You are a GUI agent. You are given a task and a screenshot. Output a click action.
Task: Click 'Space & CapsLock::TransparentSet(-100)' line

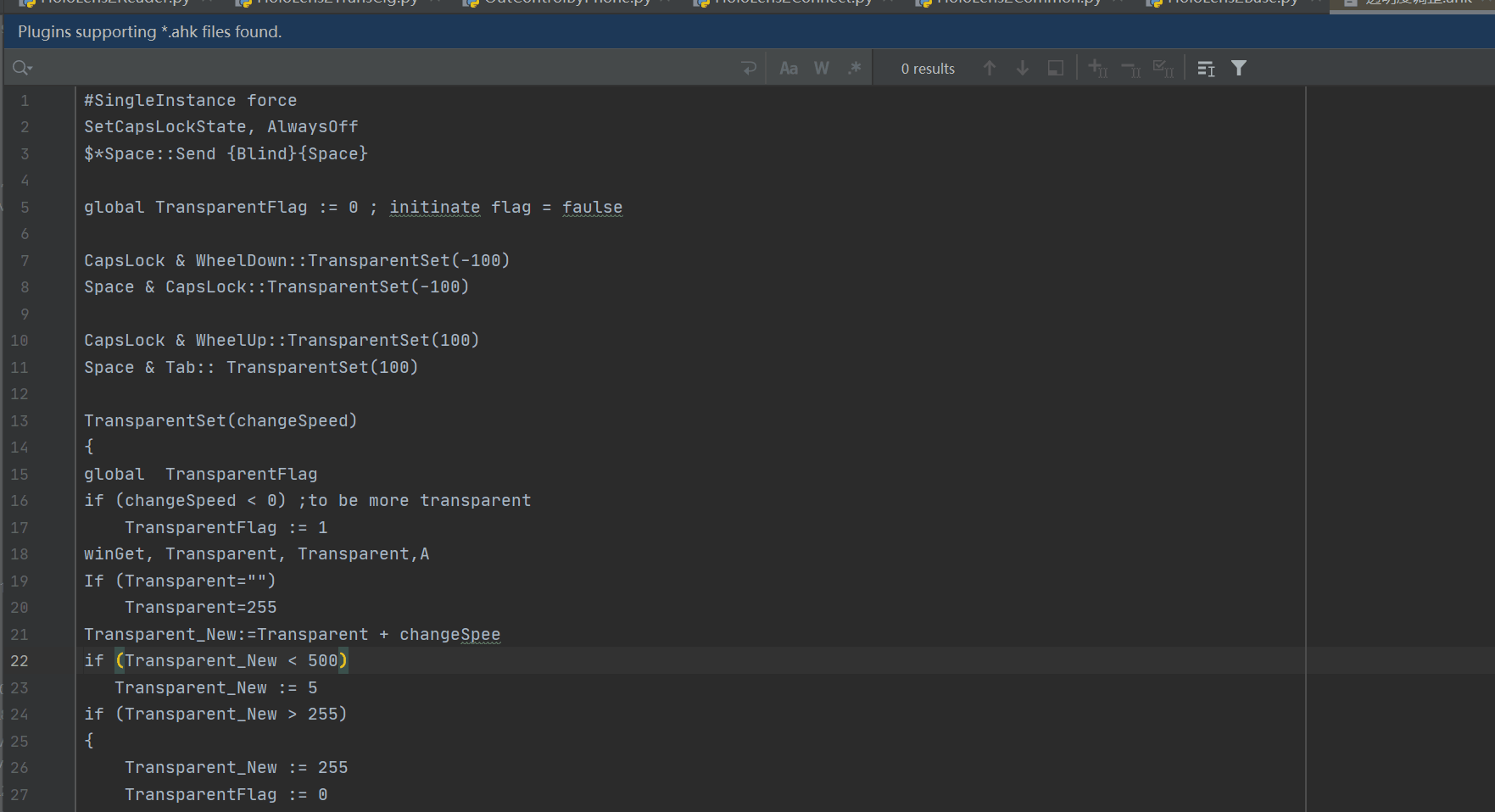coord(276,286)
